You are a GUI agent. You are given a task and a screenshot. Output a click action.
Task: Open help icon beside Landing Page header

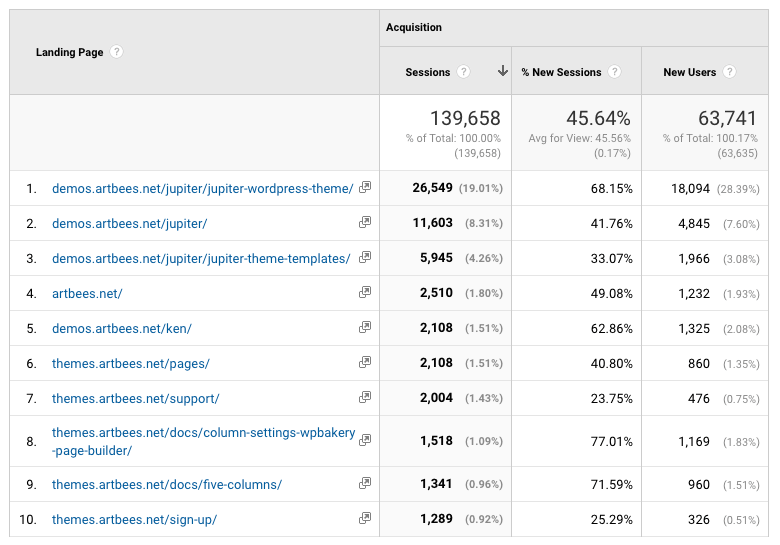click(116, 52)
